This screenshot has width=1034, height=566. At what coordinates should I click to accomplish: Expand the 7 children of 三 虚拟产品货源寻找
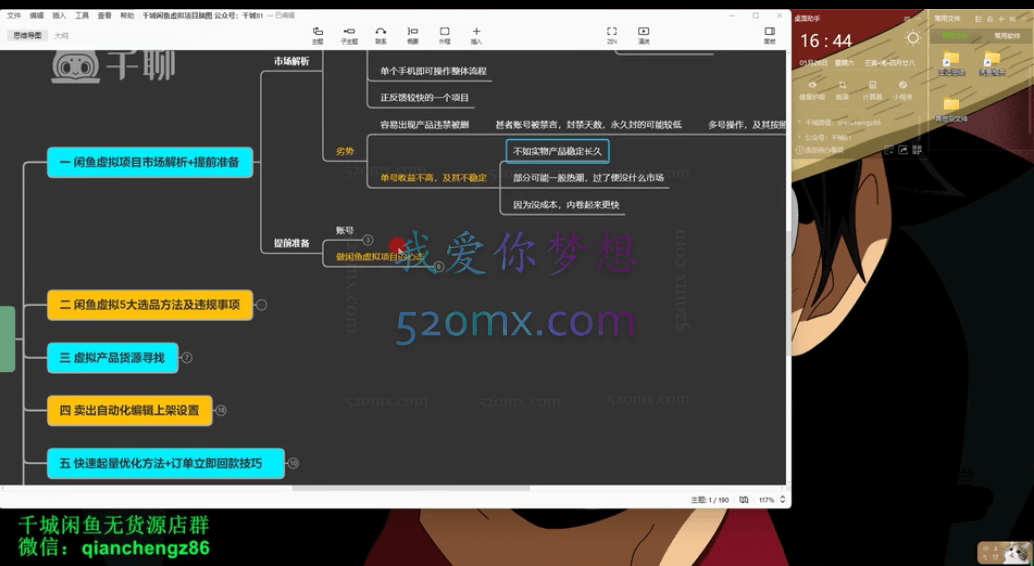[187, 358]
